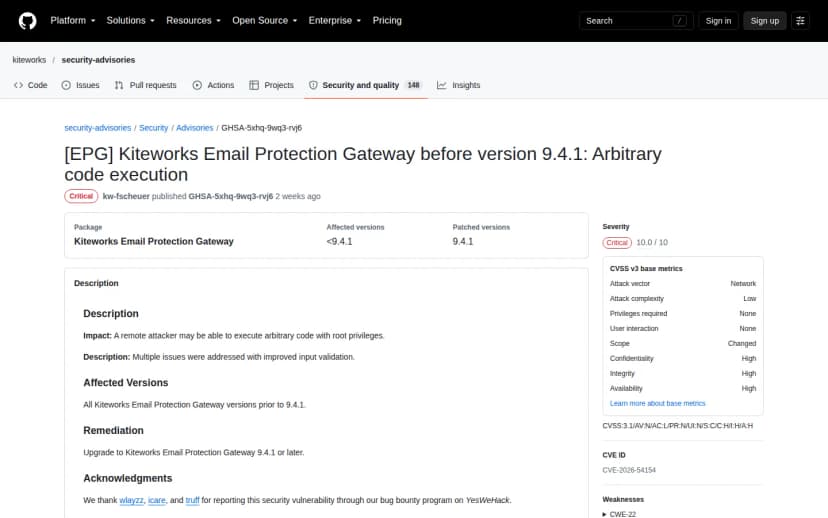Click the Advisories breadcrumb link

(x=195, y=128)
